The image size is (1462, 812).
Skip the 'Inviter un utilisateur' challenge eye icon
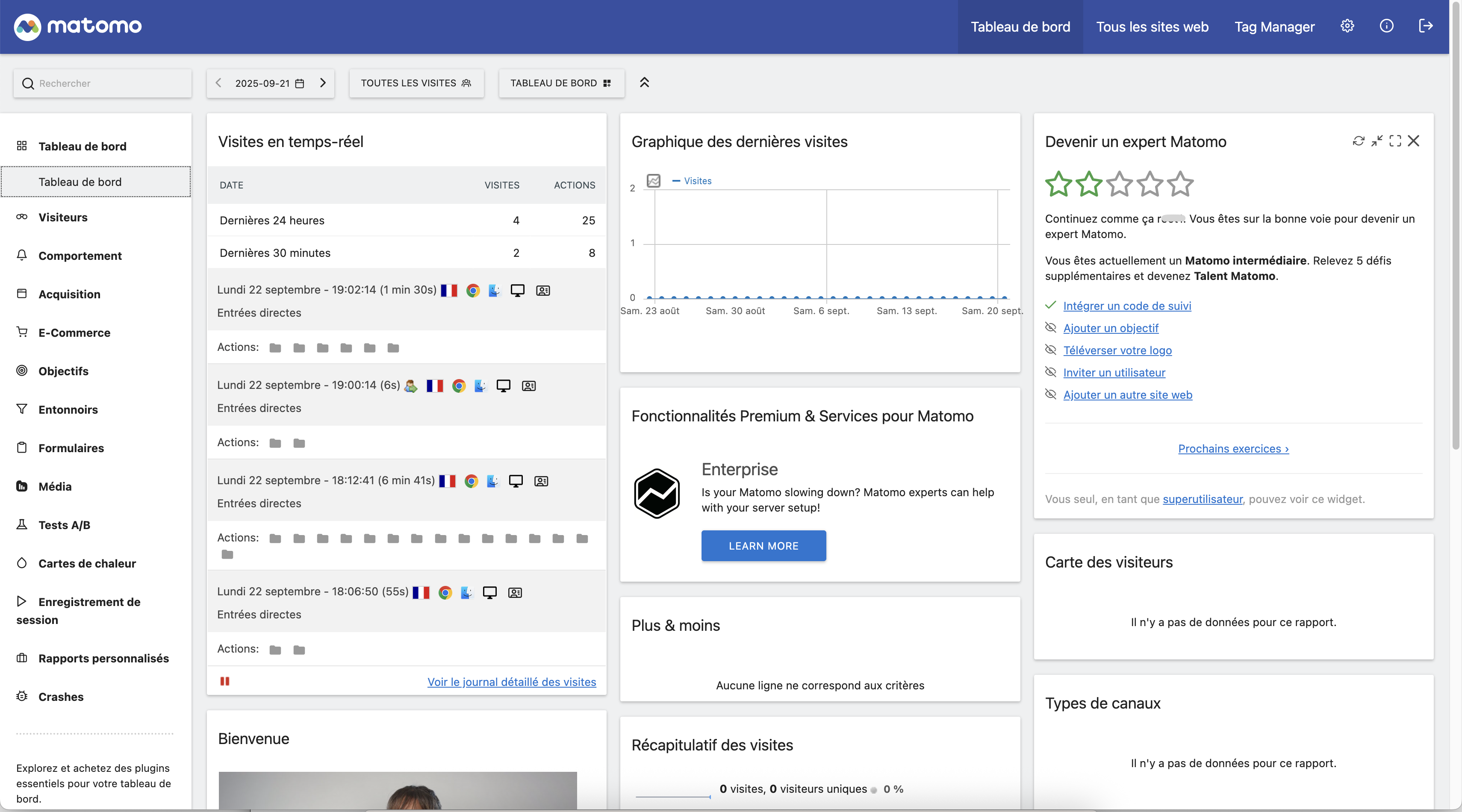click(1051, 372)
